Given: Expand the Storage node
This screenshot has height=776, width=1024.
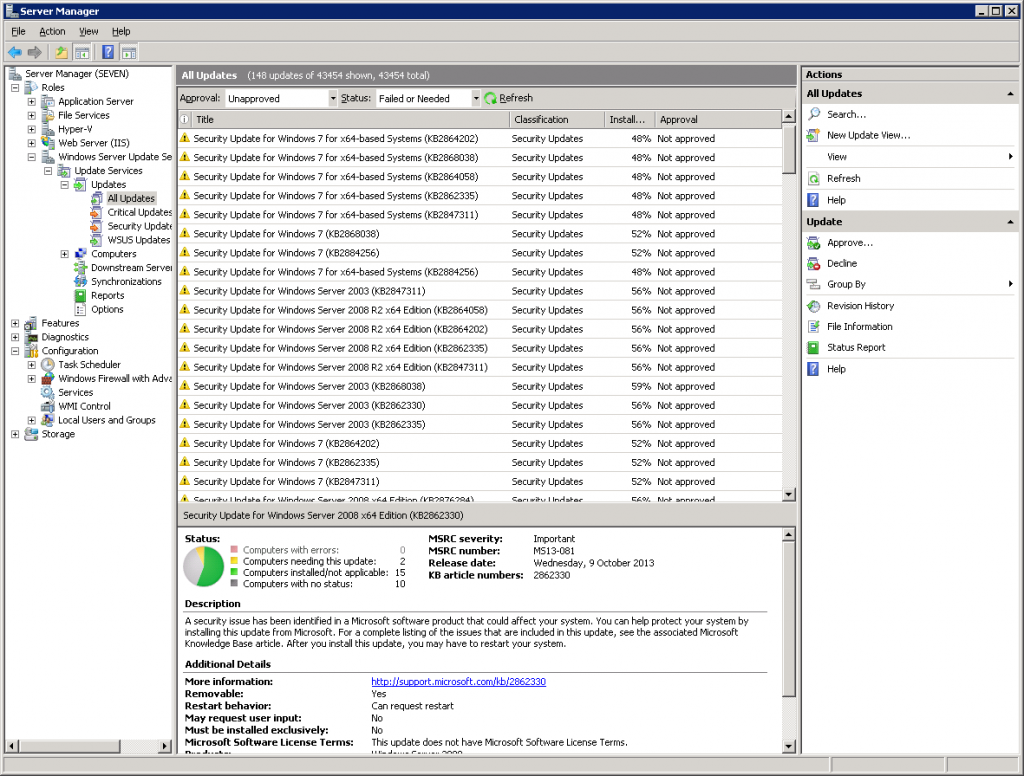Looking at the screenshot, I should [15, 434].
